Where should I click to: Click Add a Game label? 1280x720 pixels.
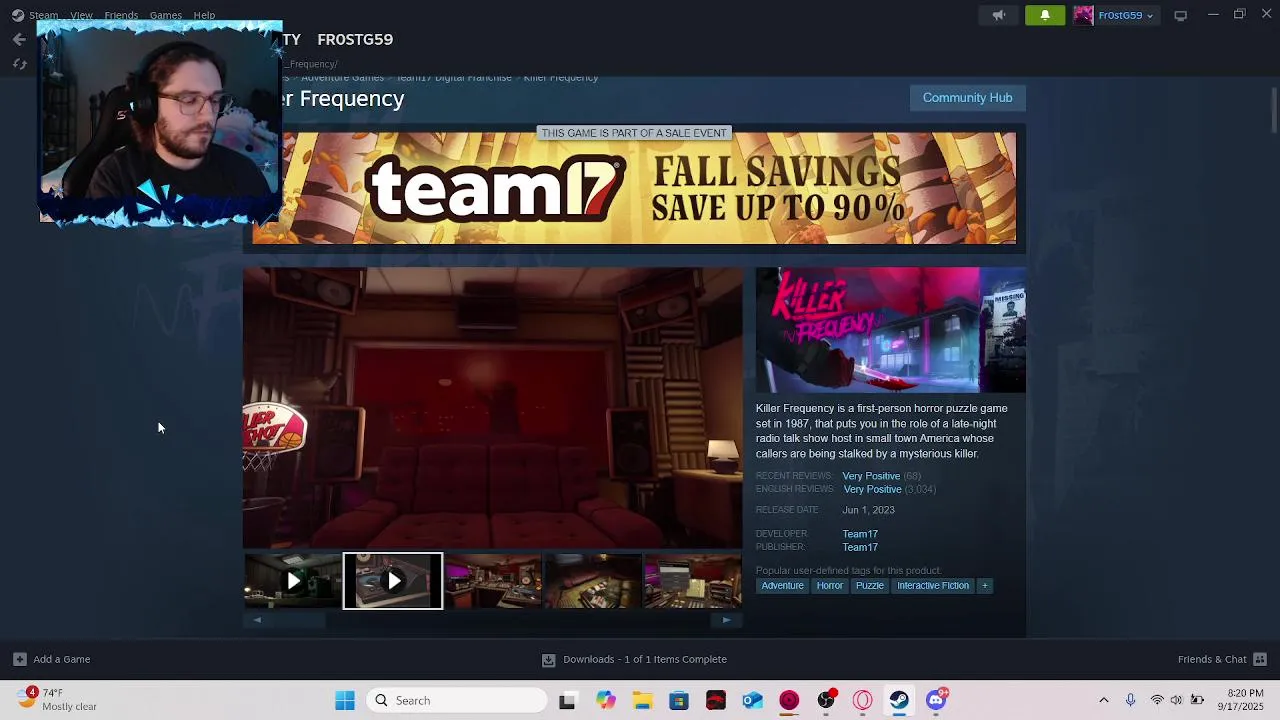click(x=61, y=659)
